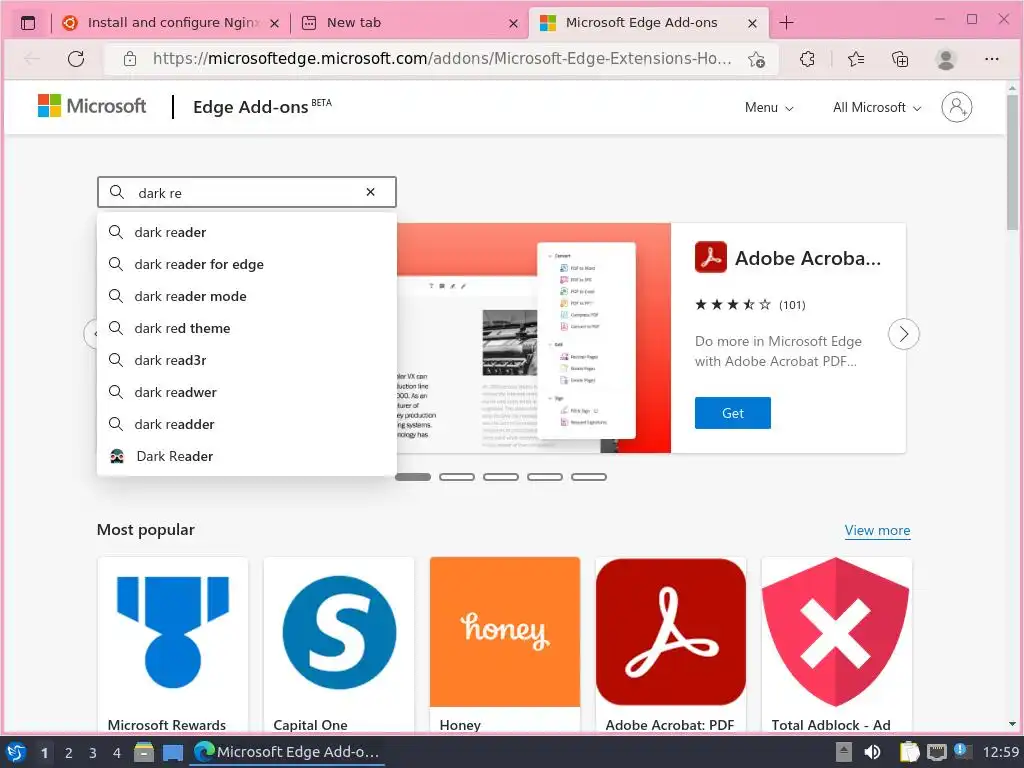Viewport: 1024px width, 768px height.
Task: Choose 'dark red theme' suggestion
Action: coord(247,328)
